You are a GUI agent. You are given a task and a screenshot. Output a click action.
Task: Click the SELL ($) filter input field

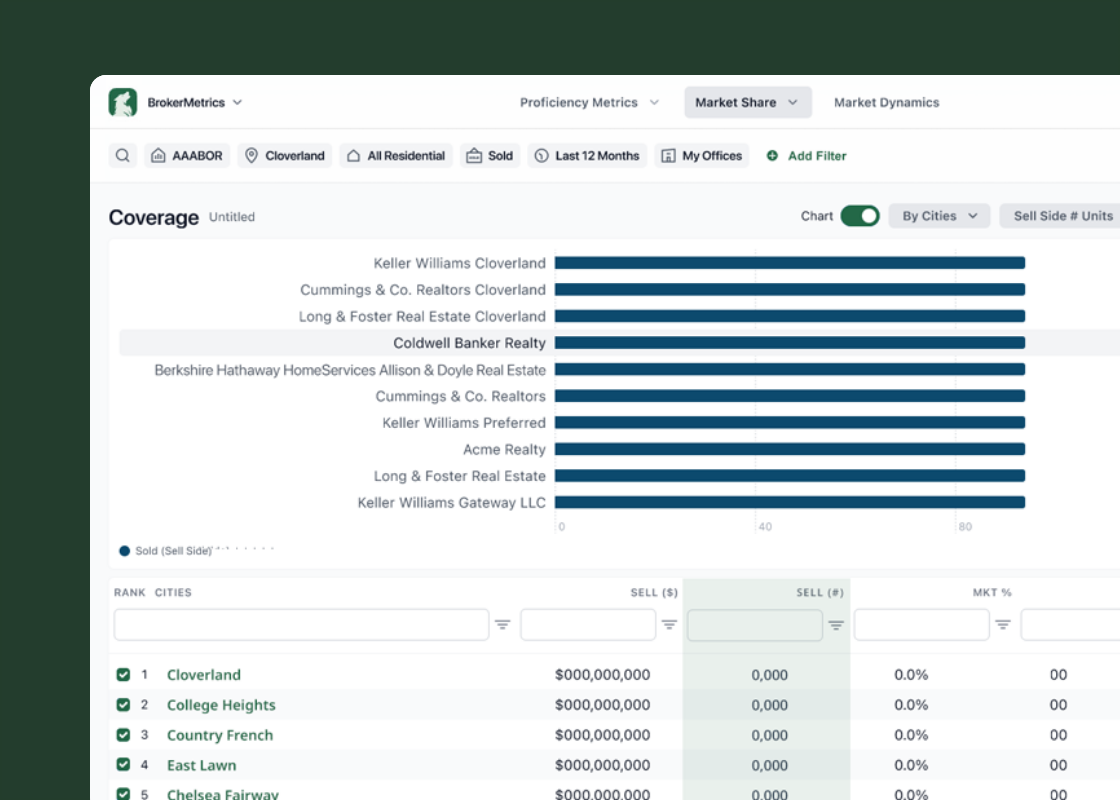(588, 625)
